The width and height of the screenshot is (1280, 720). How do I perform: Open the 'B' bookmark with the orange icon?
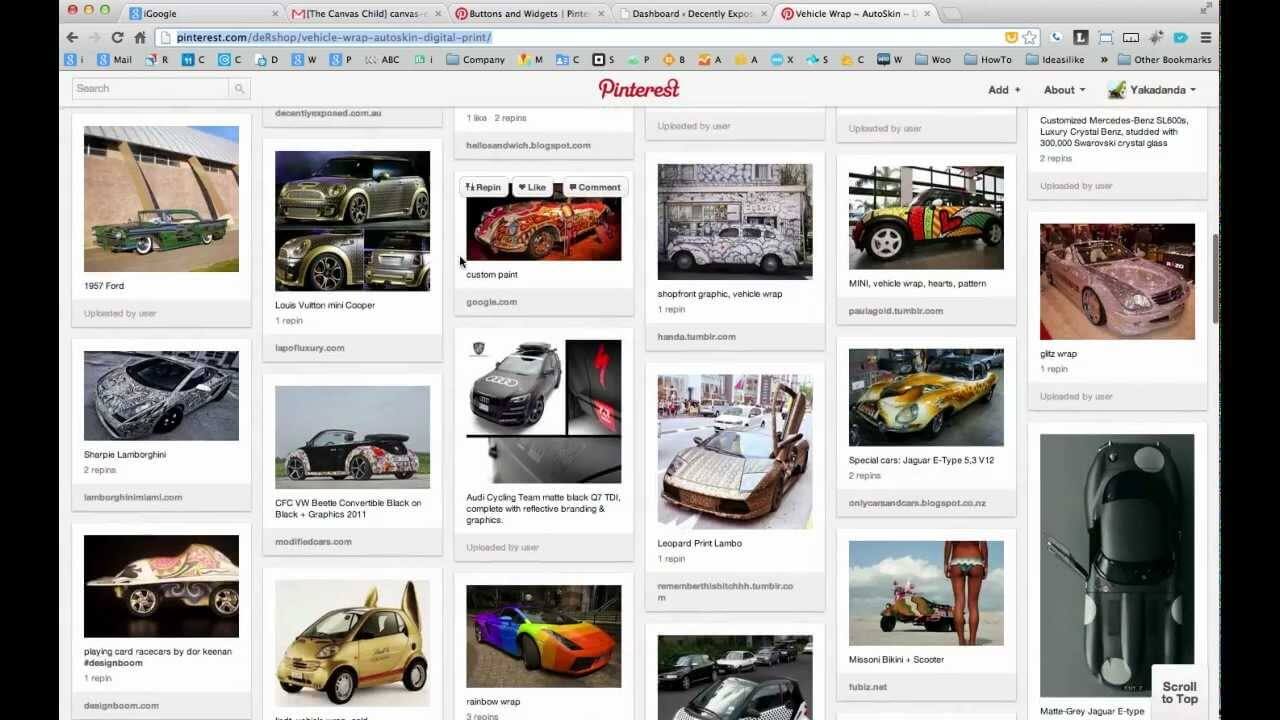(674, 60)
